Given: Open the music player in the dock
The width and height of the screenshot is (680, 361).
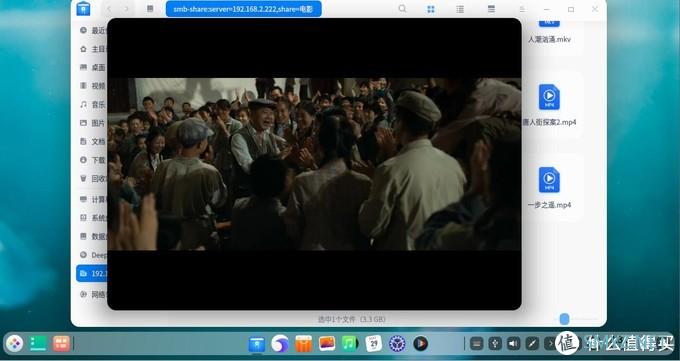Looking at the screenshot, I should click(x=350, y=344).
